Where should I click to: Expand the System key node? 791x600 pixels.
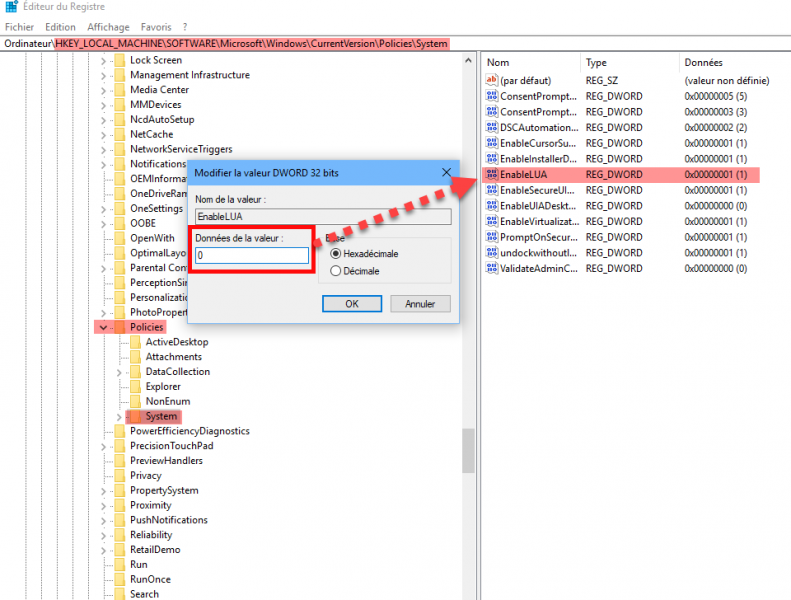pos(119,416)
